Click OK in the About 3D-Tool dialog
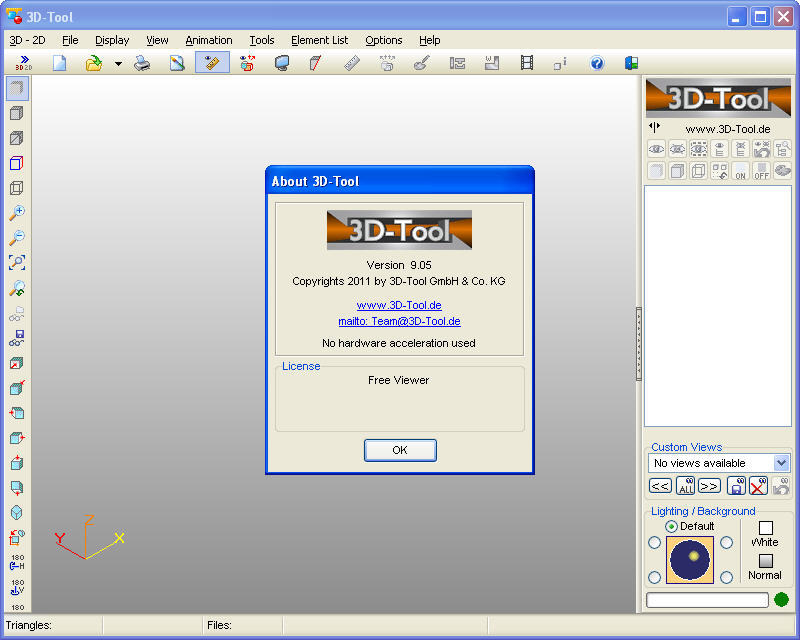800x640 pixels. tap(400, 450)
